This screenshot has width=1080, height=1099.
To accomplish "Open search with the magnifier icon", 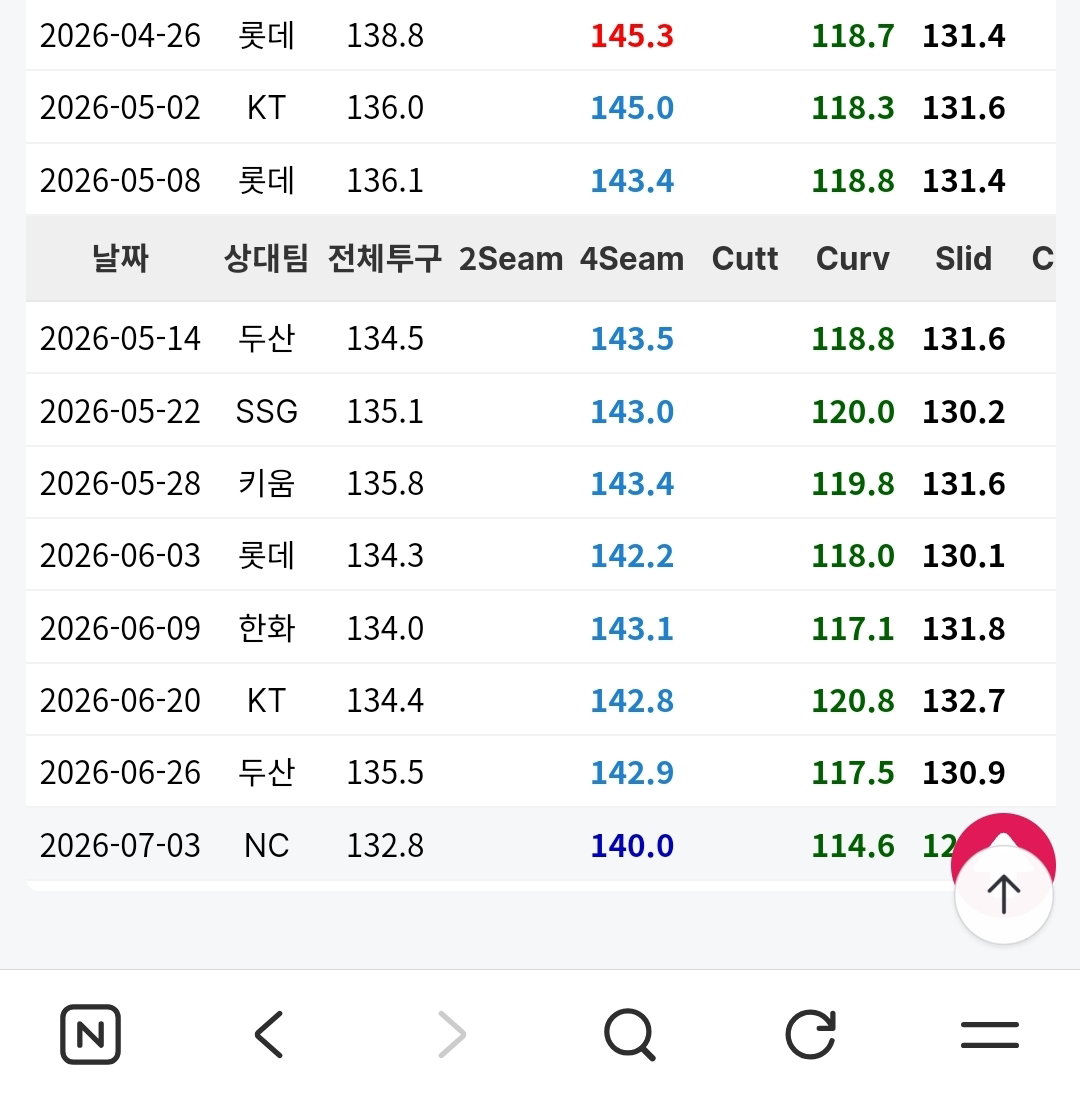I will tap(629, 1034).
